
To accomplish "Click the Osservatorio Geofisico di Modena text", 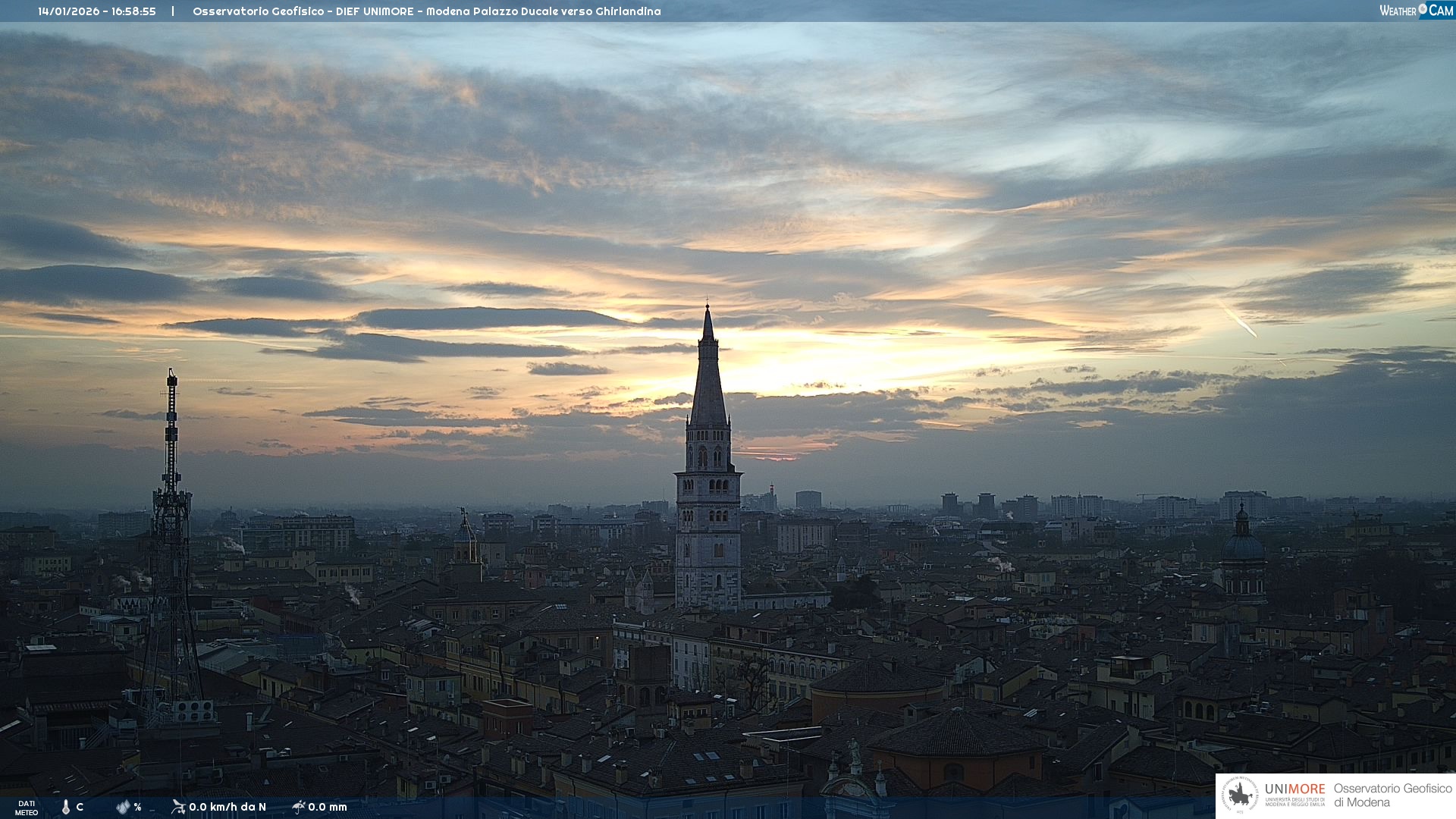I will pos(1392,795).
